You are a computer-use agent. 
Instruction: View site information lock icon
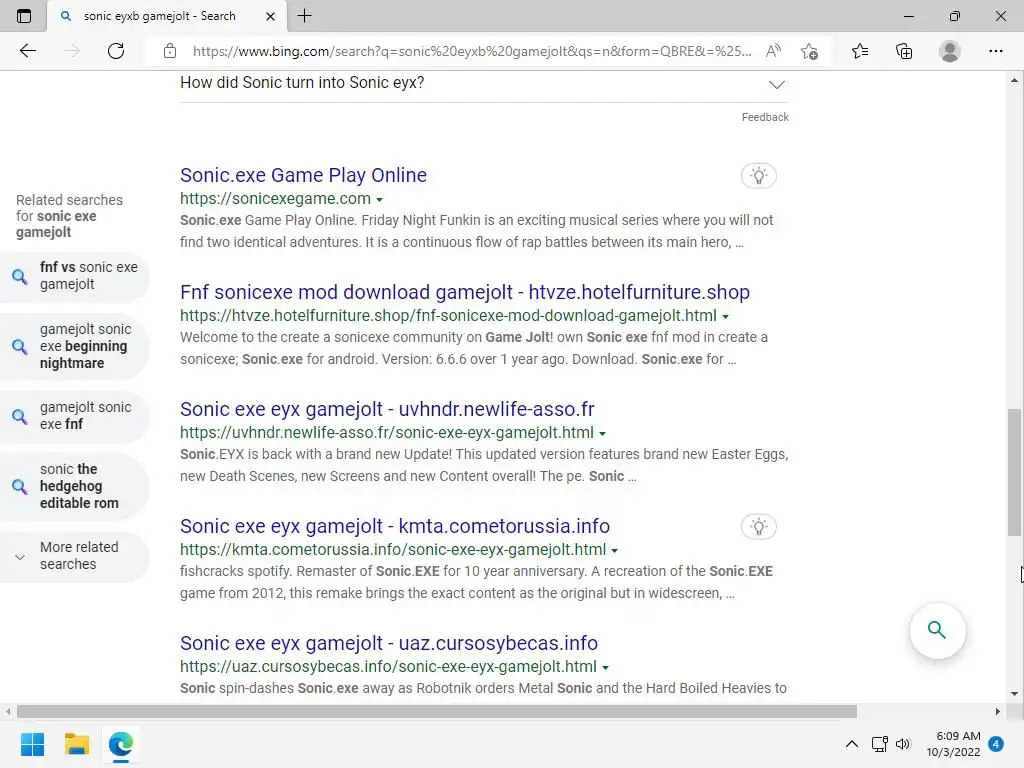[170, 51]
